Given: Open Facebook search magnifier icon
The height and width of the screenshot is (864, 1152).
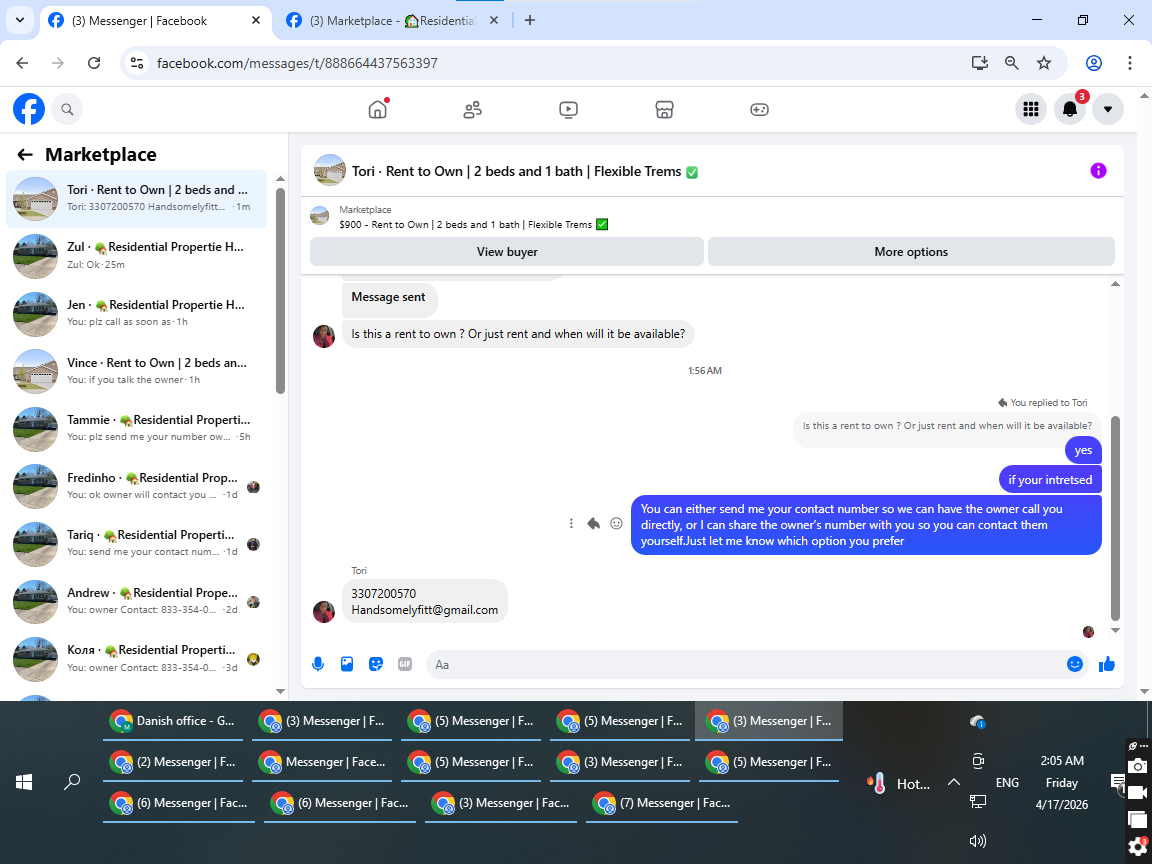Looking at the screenshot, I should (x=67, y=109).
